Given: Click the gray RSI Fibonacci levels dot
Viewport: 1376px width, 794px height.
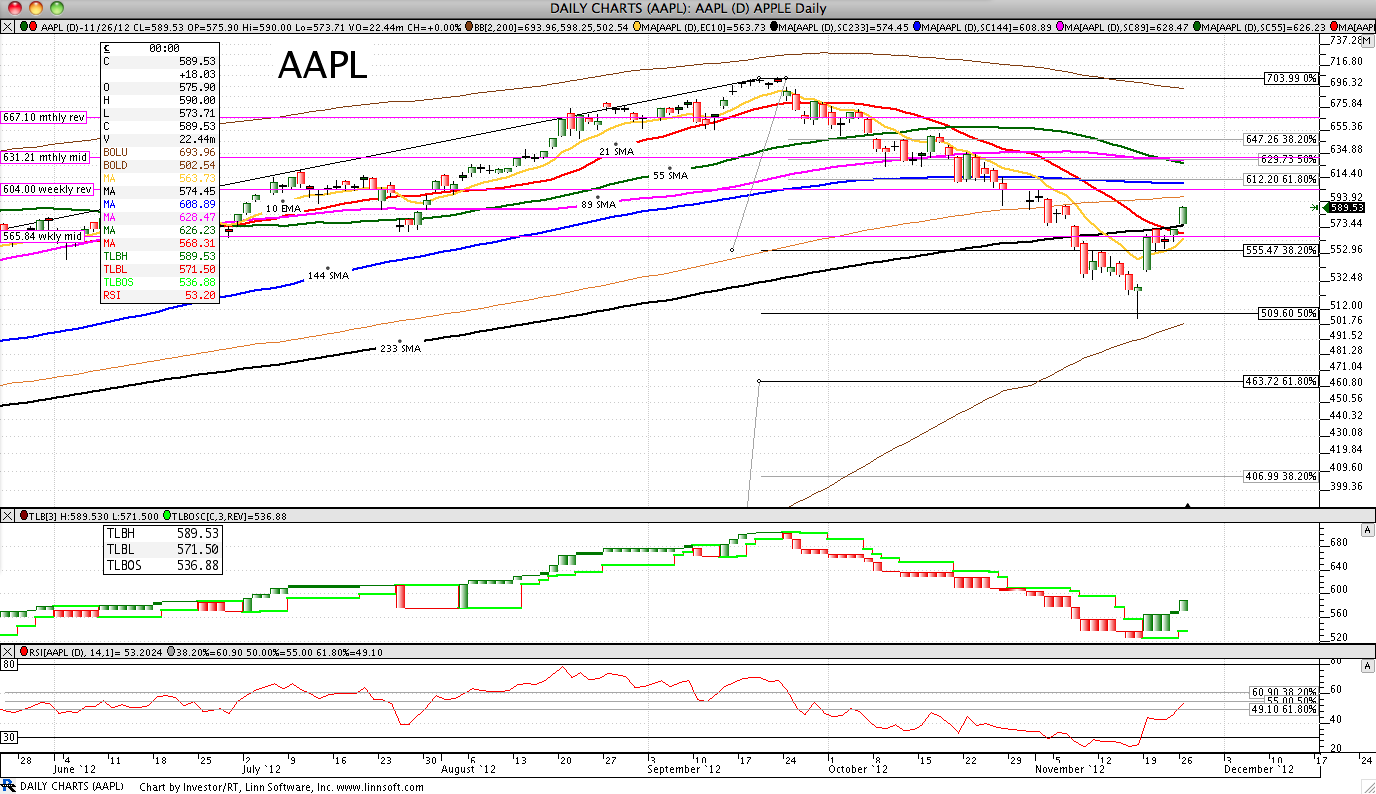Looking at the screenshot, I should click(173, 652).
